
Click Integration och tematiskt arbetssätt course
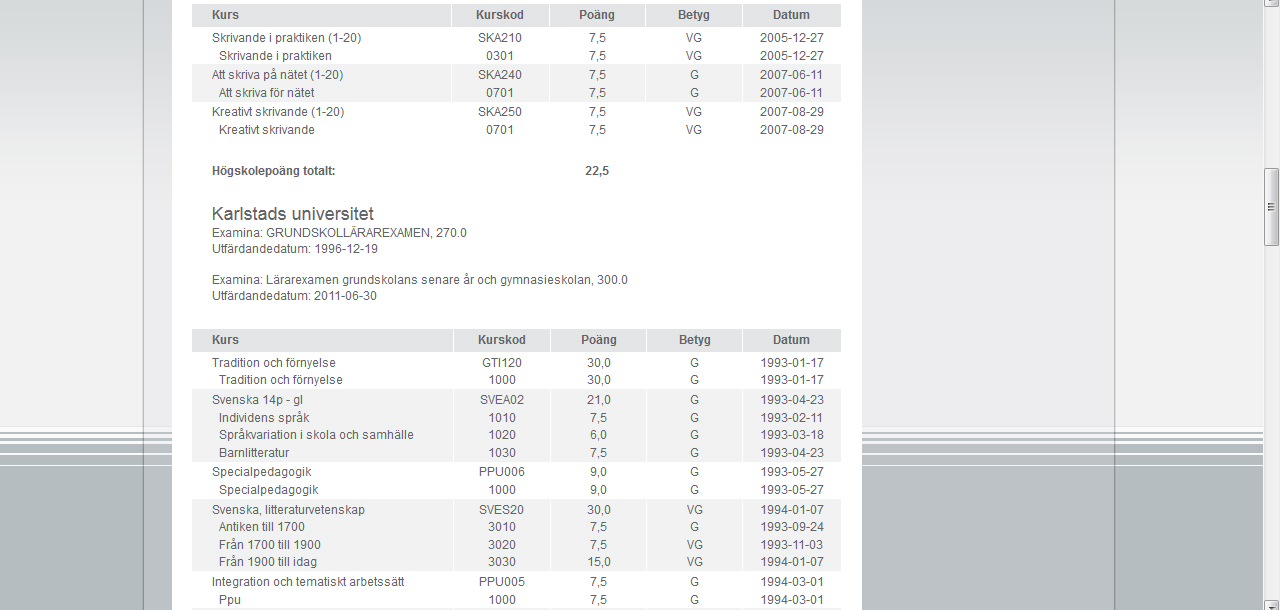coord(307,582)
